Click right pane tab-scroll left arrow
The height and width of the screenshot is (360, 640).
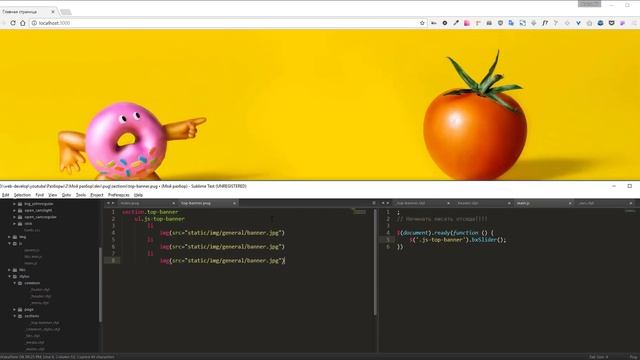pos(383,203)
